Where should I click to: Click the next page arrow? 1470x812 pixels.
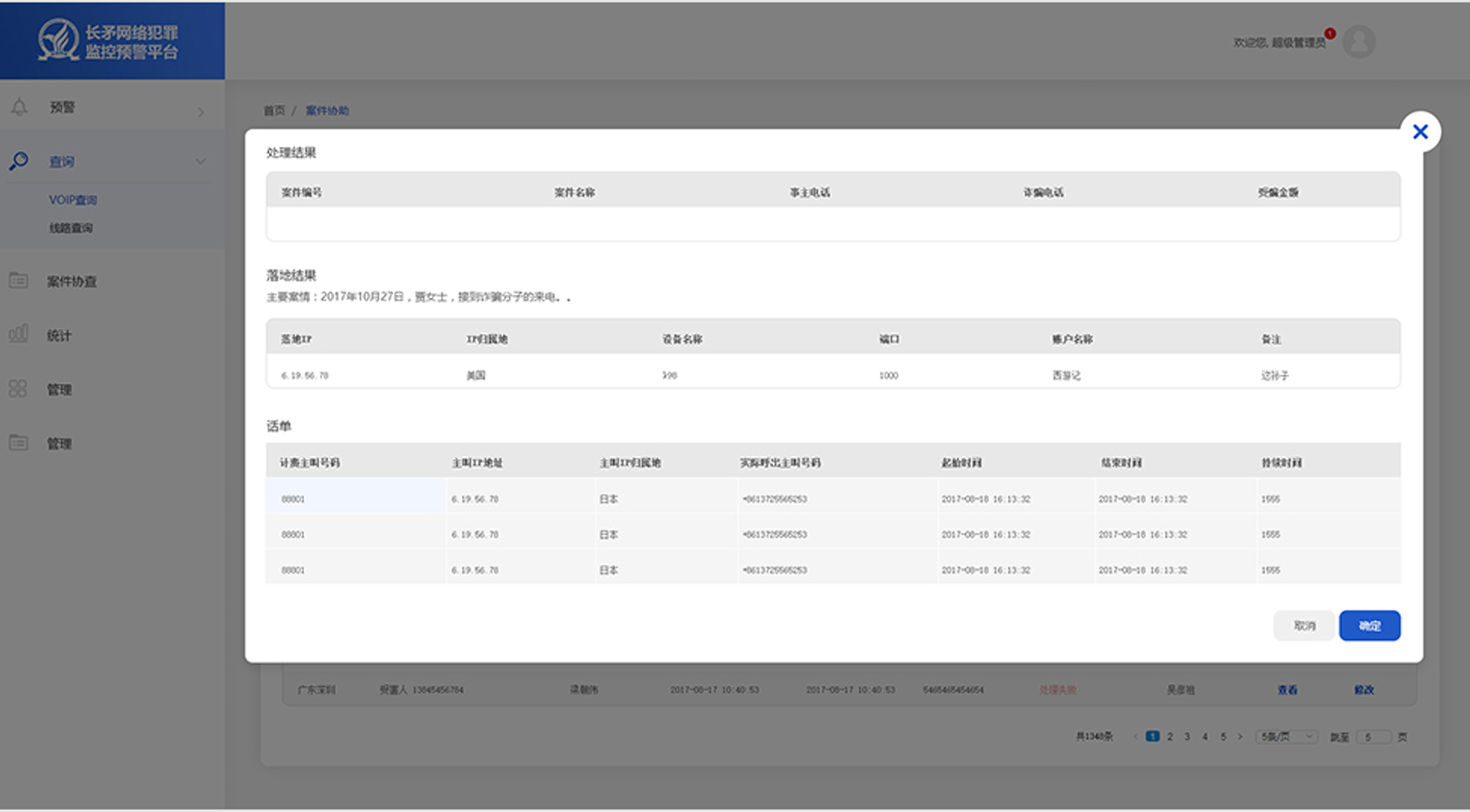coord(1240,736)
